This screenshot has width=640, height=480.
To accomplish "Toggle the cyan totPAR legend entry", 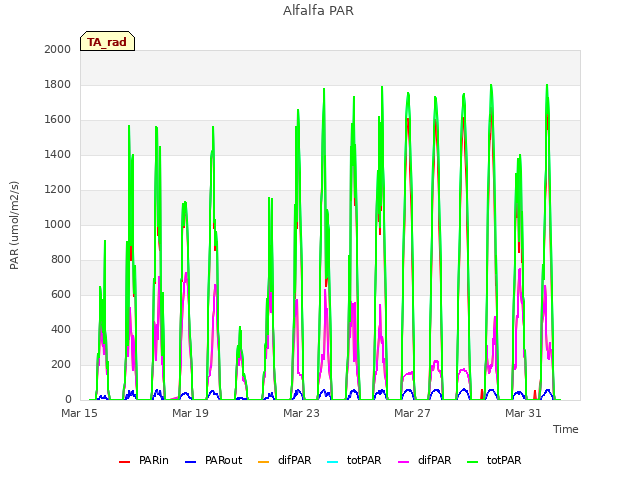I will click(354, 460).
